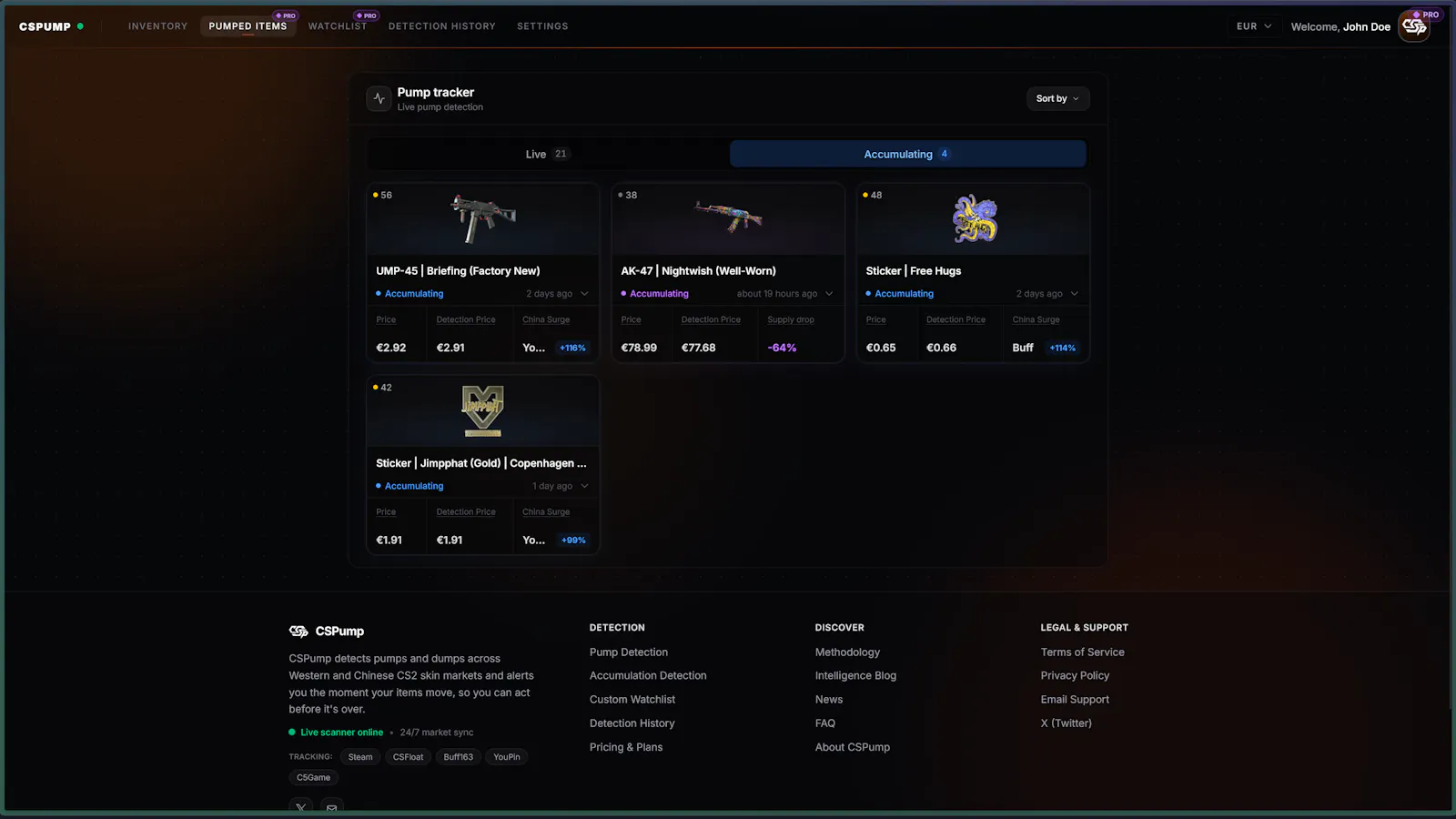Click the score 38 badge on AK-47
This screenshot has height=819, width=1456.
click(x=628, y=195)
